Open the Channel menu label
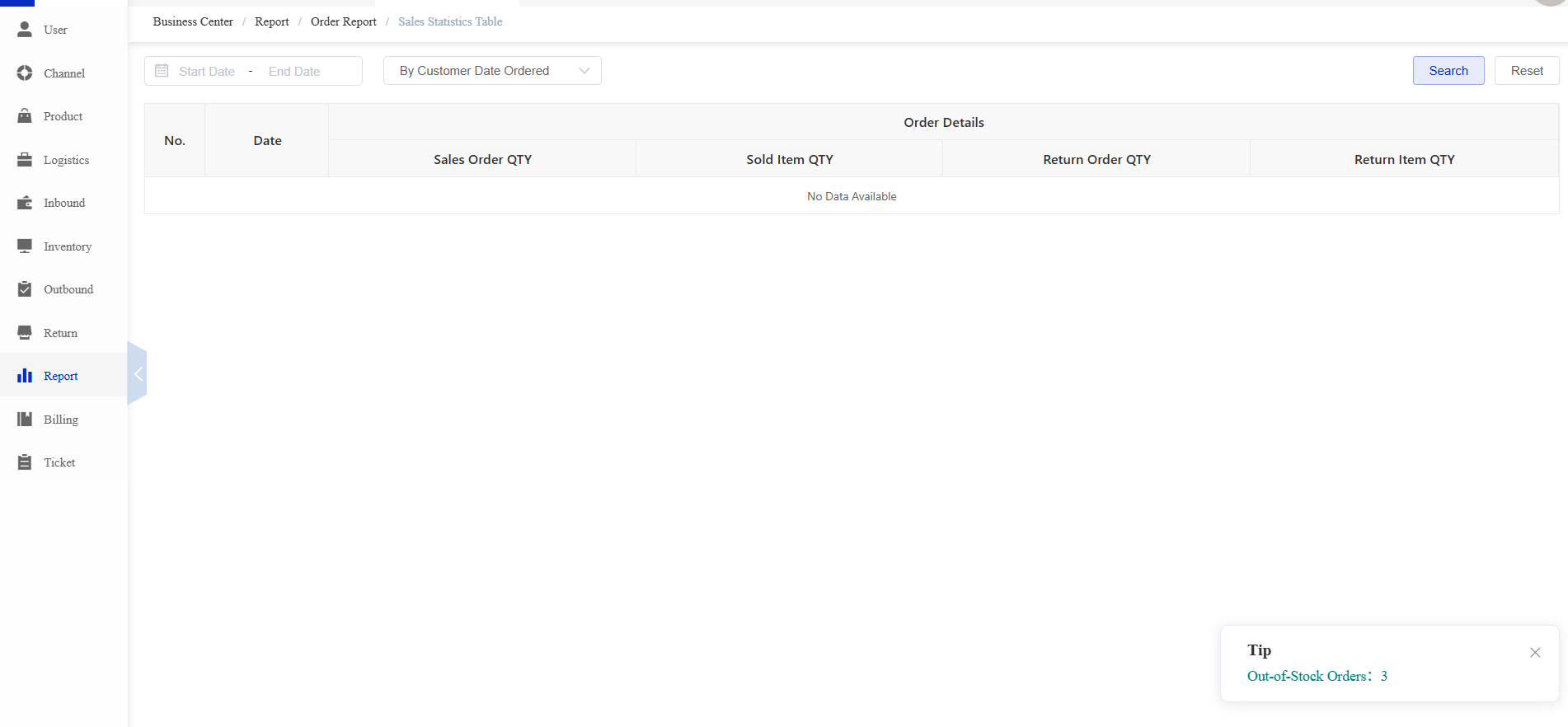The width and height of the screenshot is (1568, 727). [64, 73]
